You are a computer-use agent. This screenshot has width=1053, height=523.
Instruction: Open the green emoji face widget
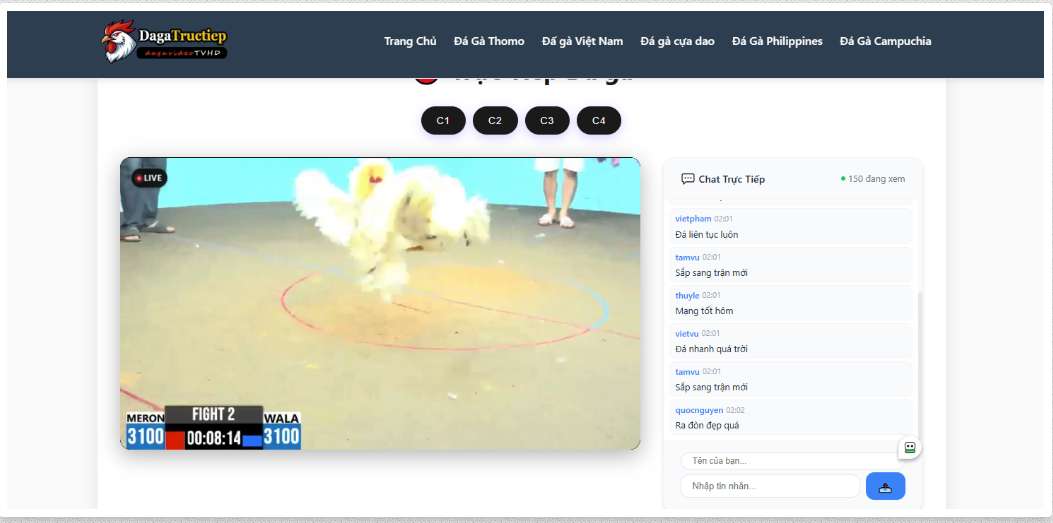(909, 448)
